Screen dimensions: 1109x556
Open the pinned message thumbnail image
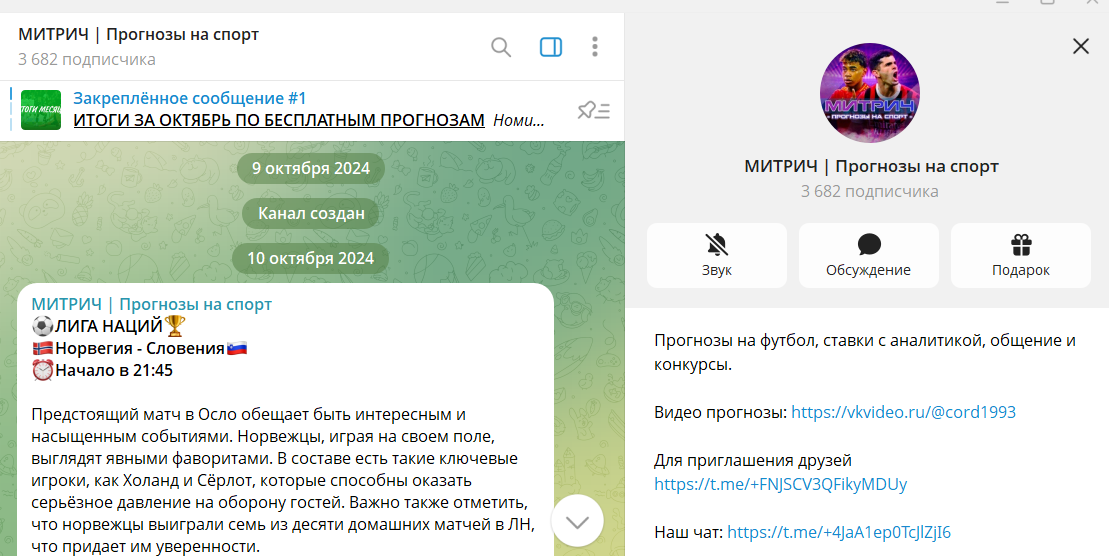tap(41, 110)
